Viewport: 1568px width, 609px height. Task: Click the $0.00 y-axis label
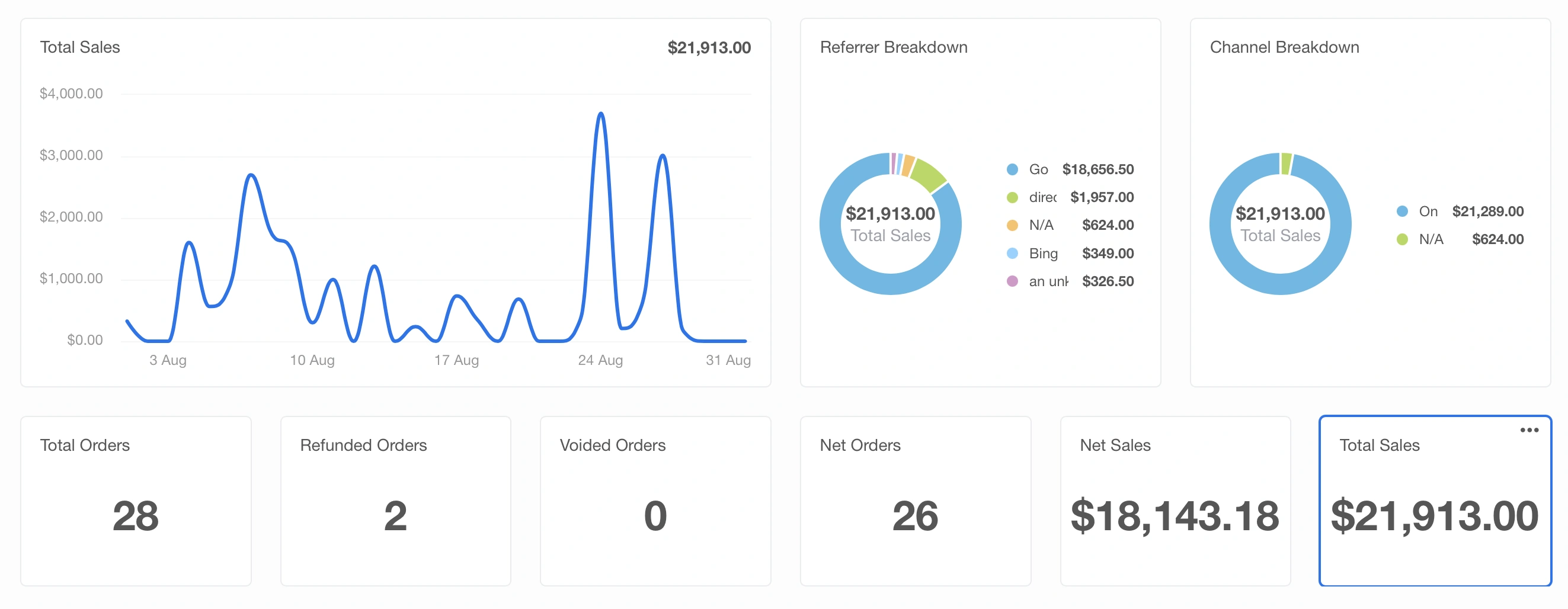85,339
